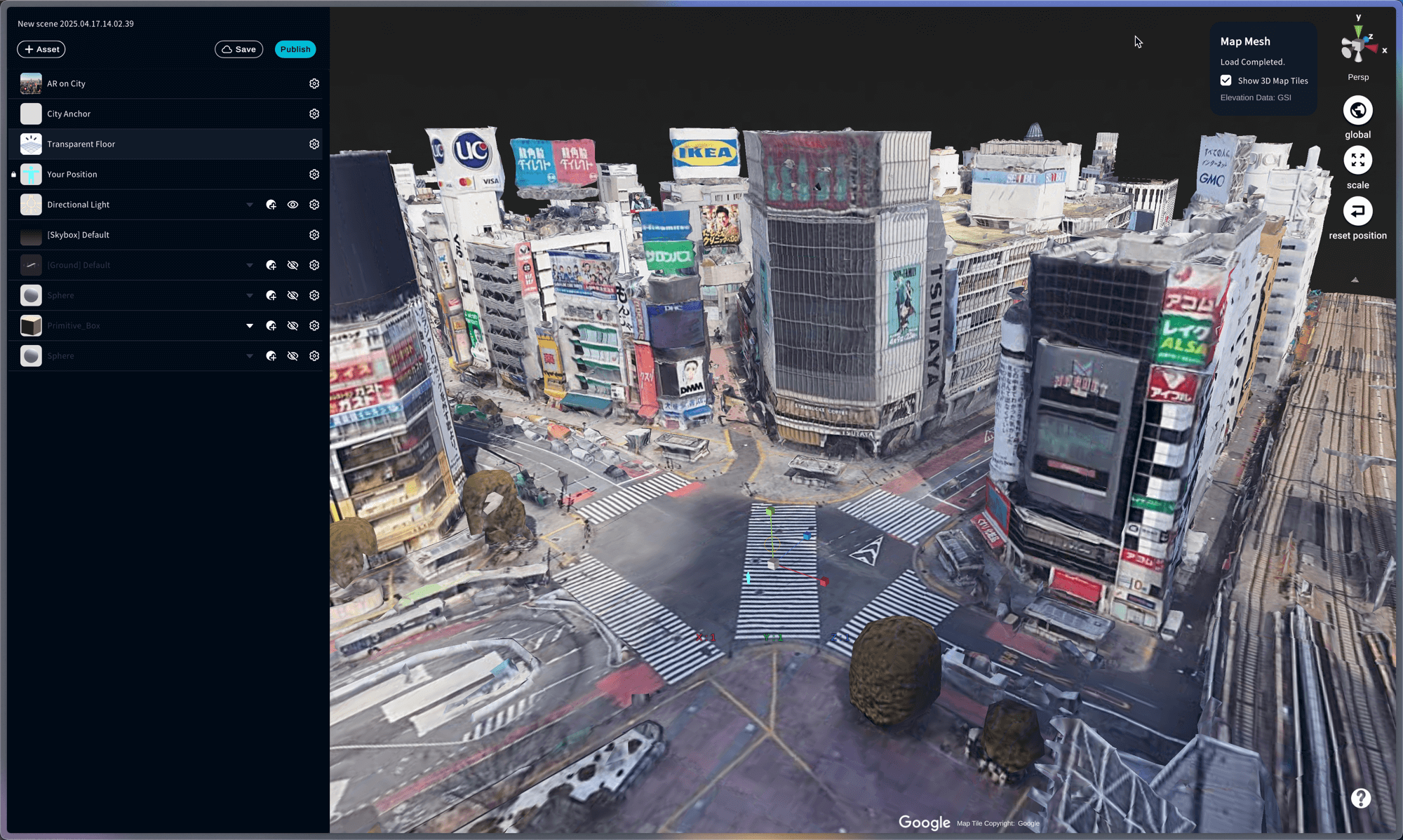This screenshot has height=840, width=1403.
Task: Show the [Ground] Default object
Action: (x=293, y=265)
